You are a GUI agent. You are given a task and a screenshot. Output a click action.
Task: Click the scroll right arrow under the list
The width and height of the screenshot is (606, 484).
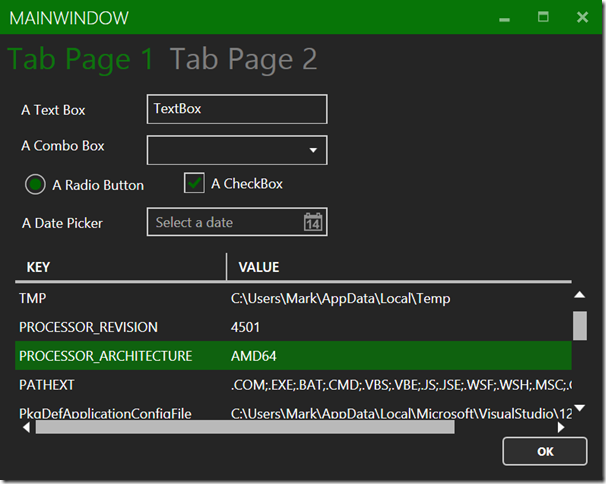click(x=561, y=427)
